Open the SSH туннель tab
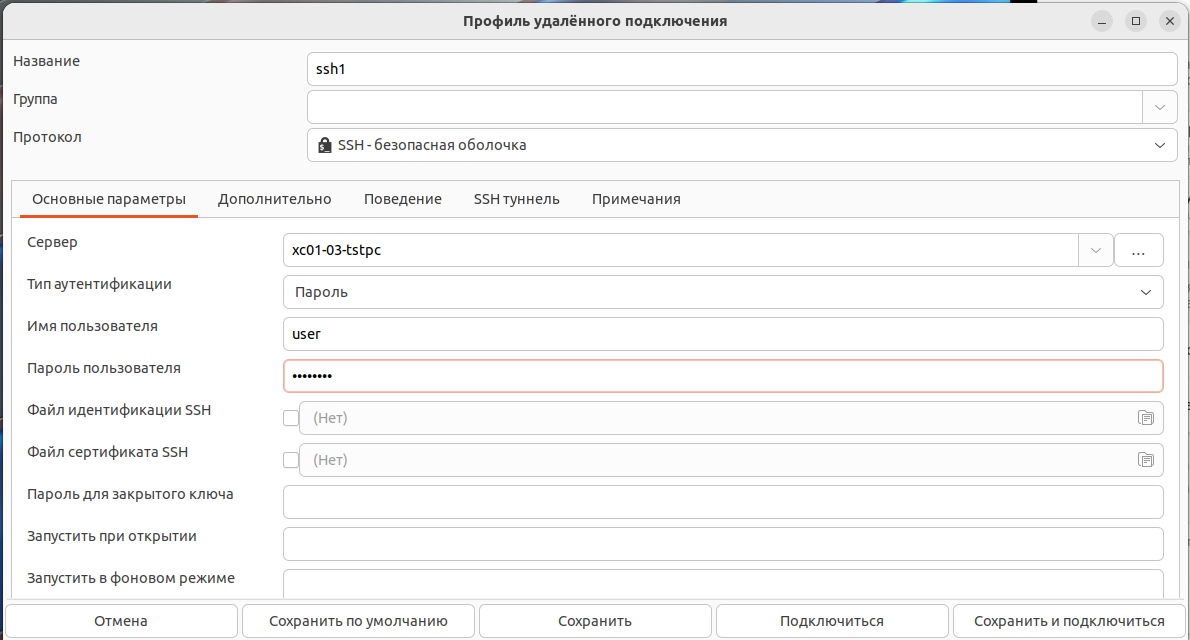The height and width of the screenshot is (640, 1190). (516, 199)
